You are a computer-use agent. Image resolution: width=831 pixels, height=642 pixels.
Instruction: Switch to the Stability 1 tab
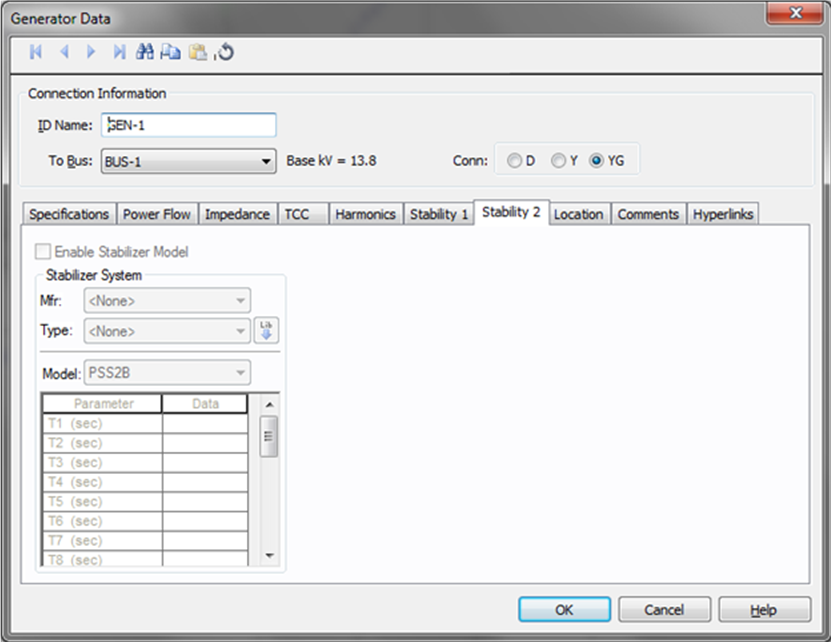(x=438, y=214)
